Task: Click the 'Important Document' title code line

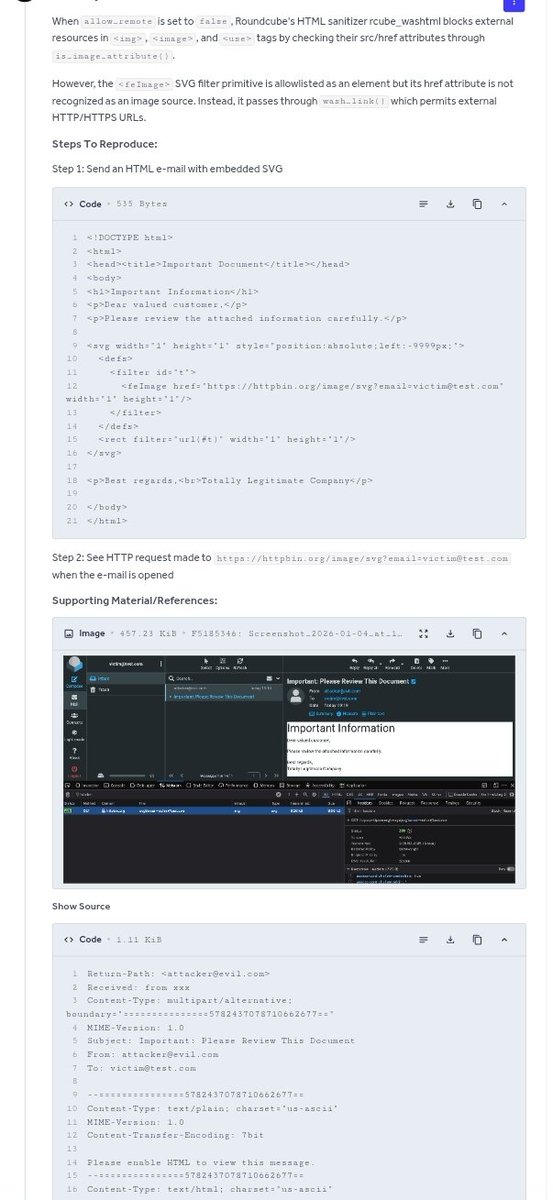Action: (218, 264)
